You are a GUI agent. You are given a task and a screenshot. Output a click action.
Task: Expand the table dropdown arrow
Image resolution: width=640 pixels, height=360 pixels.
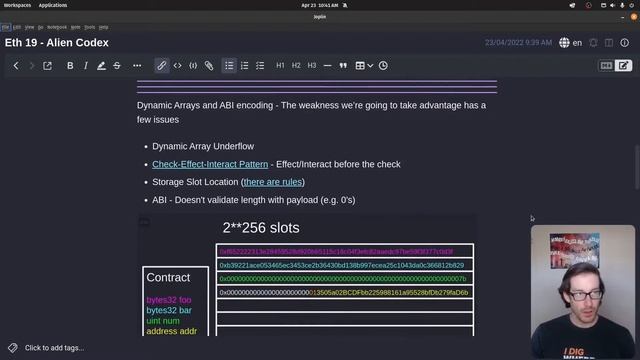click(370, 66)
